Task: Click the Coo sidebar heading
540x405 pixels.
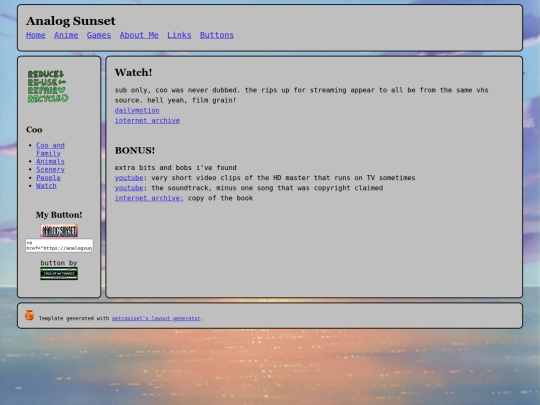Action: tap(34, 130)
